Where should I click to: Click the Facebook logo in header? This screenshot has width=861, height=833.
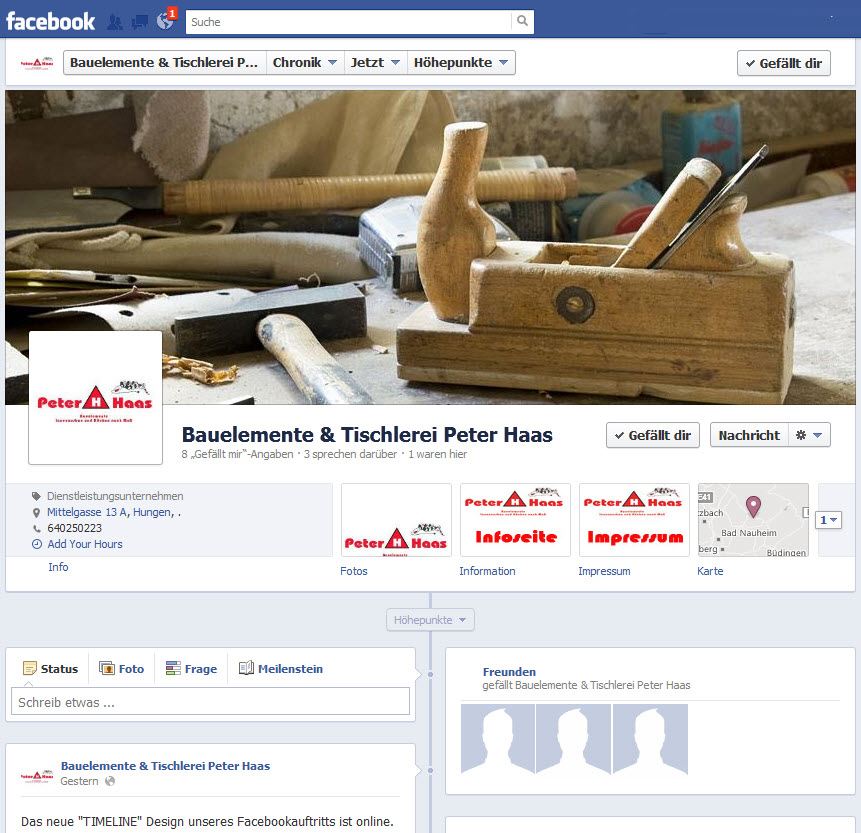click(50, 21)
